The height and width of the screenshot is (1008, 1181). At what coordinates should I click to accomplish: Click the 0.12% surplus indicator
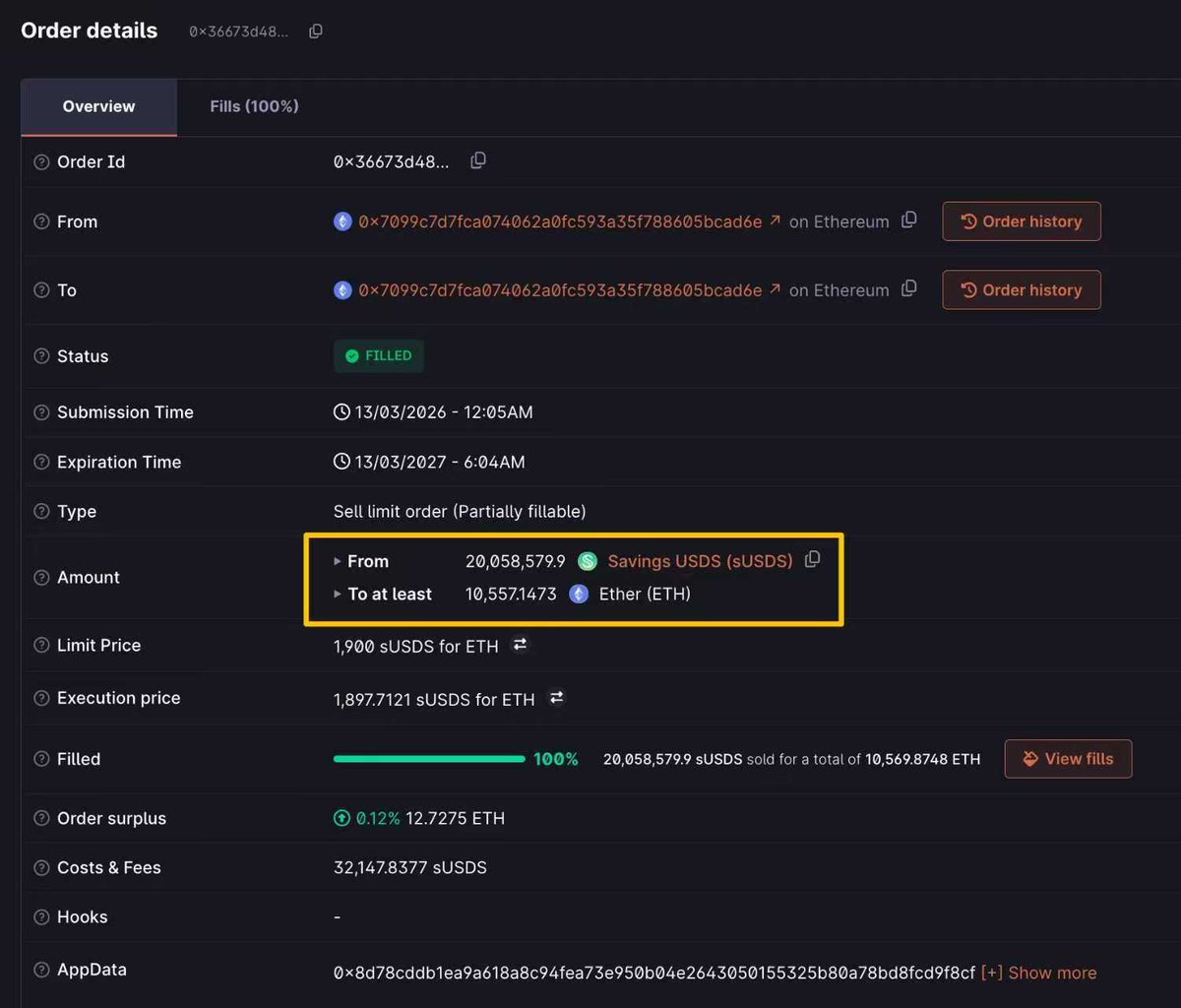point(366,818)
